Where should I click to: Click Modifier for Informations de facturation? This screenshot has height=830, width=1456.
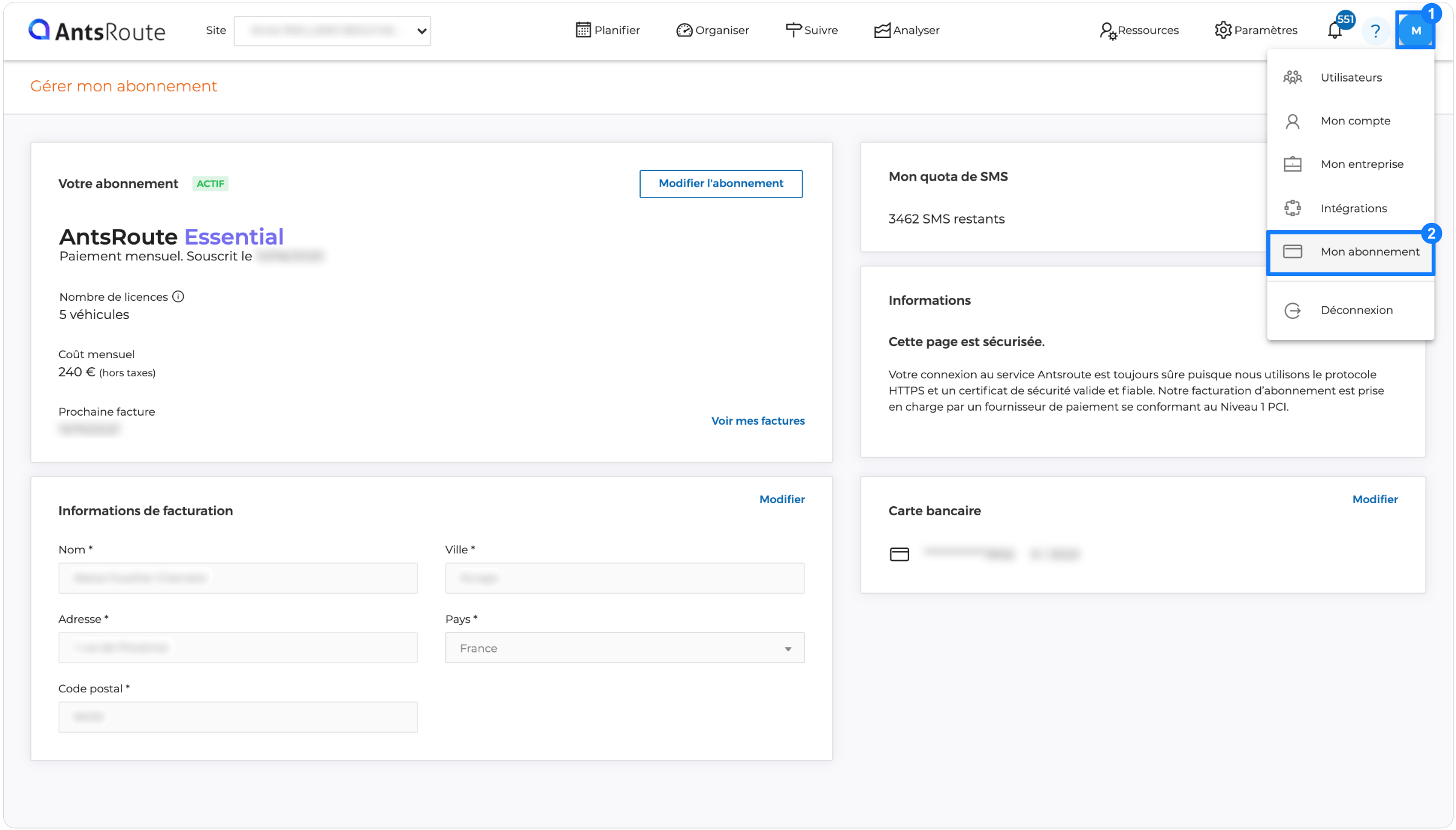[x=781, y=500]
